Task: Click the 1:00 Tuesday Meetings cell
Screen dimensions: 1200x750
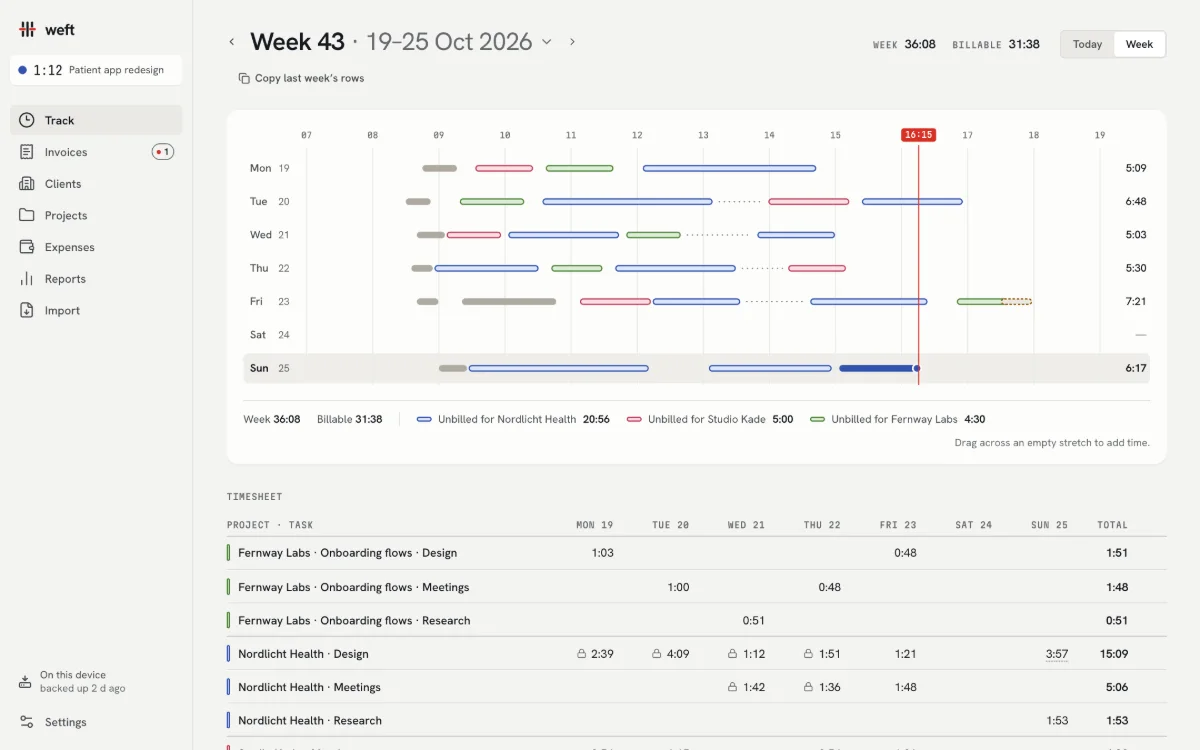Action: pos(678,587)
